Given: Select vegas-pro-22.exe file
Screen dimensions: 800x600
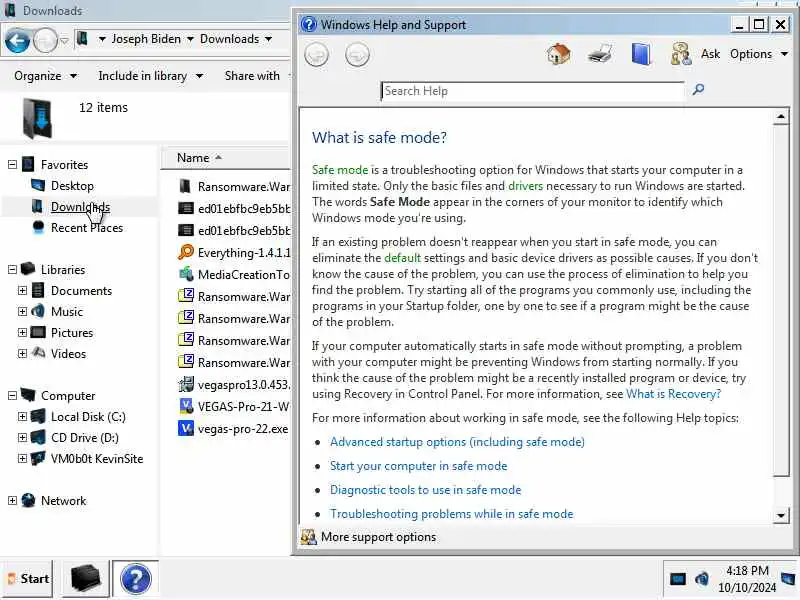Looking at the screenshot, I should tap(234, 429).
